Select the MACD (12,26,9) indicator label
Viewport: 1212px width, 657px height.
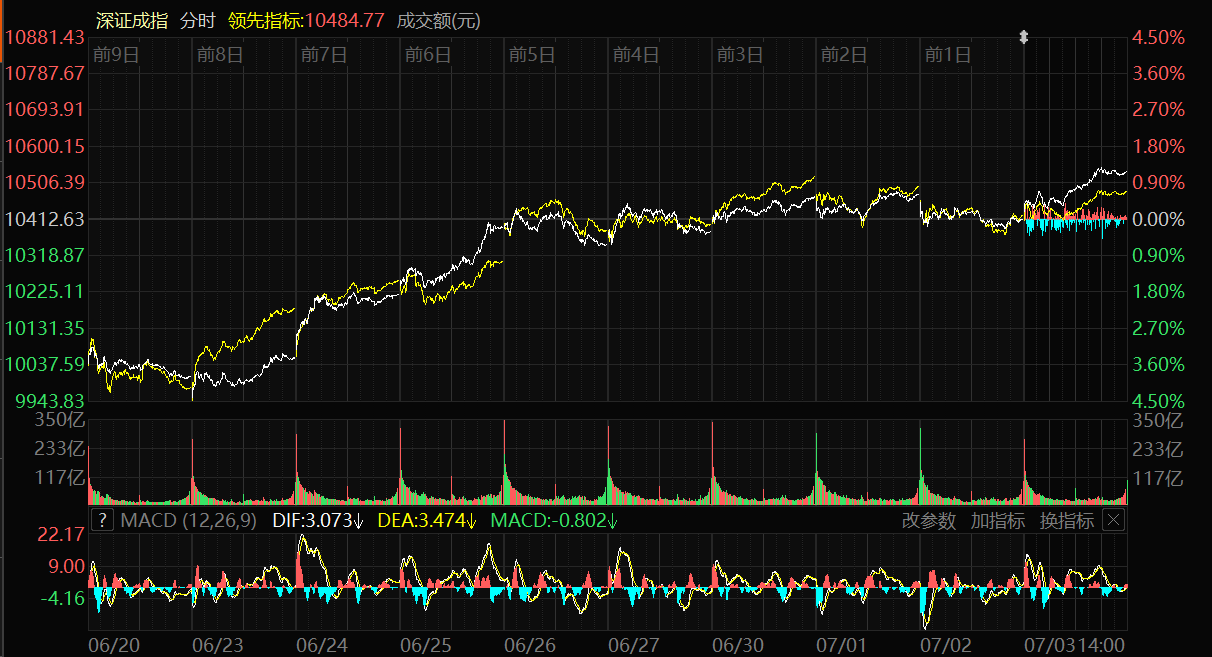pyautogui.click(x=188, y=520)
